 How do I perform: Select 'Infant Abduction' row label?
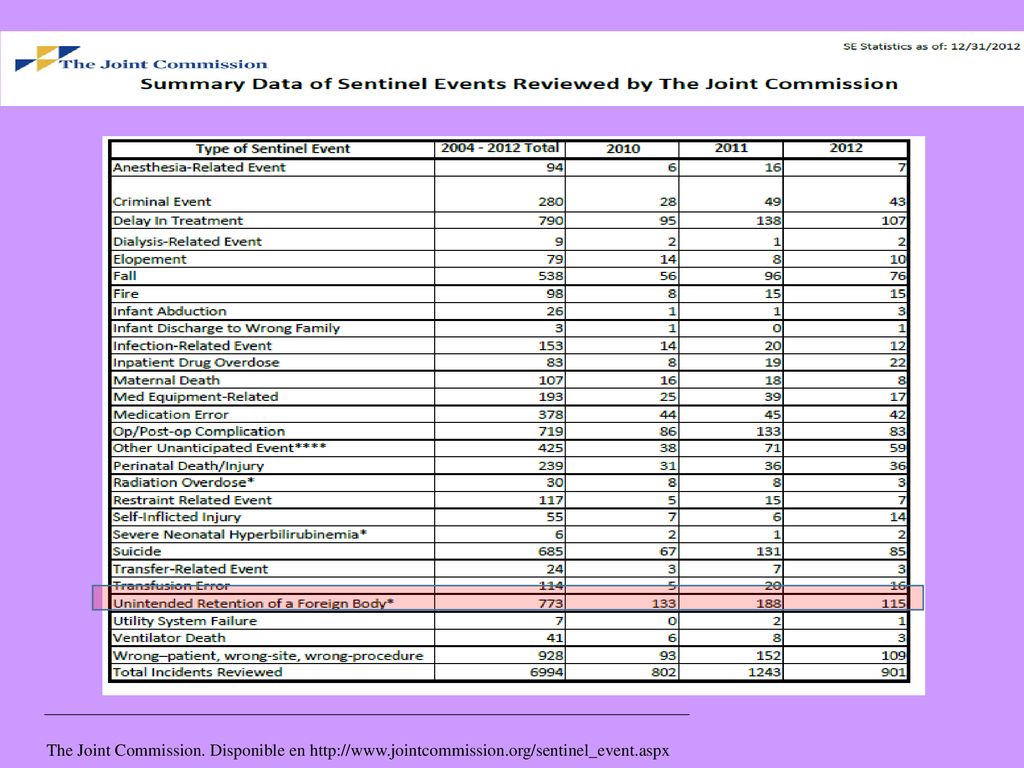pos(169,311)
